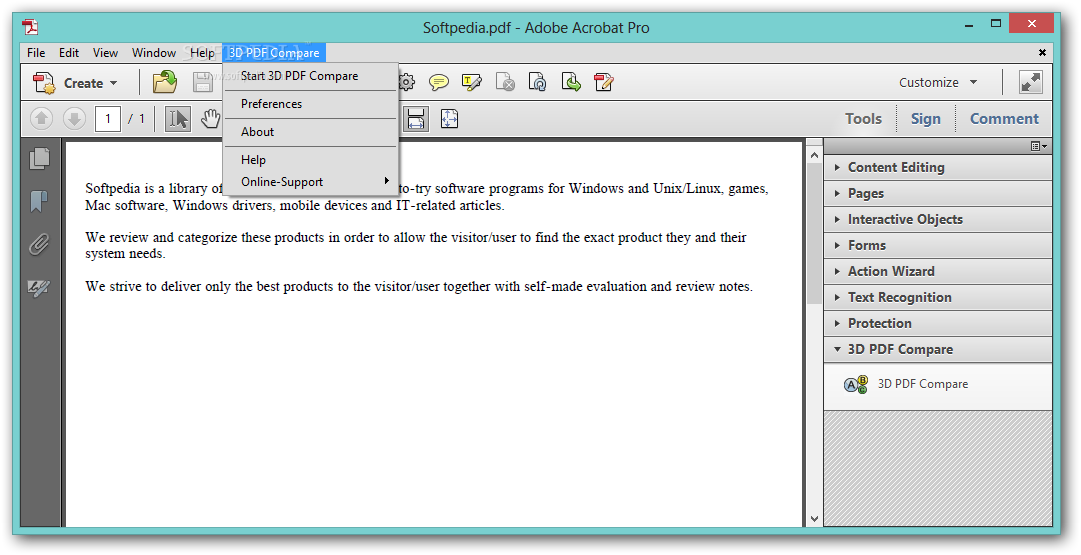The width and height of the screenshot is (1081, 555).
Task: Click the page number input field
Action: click(x=108, y=119)
